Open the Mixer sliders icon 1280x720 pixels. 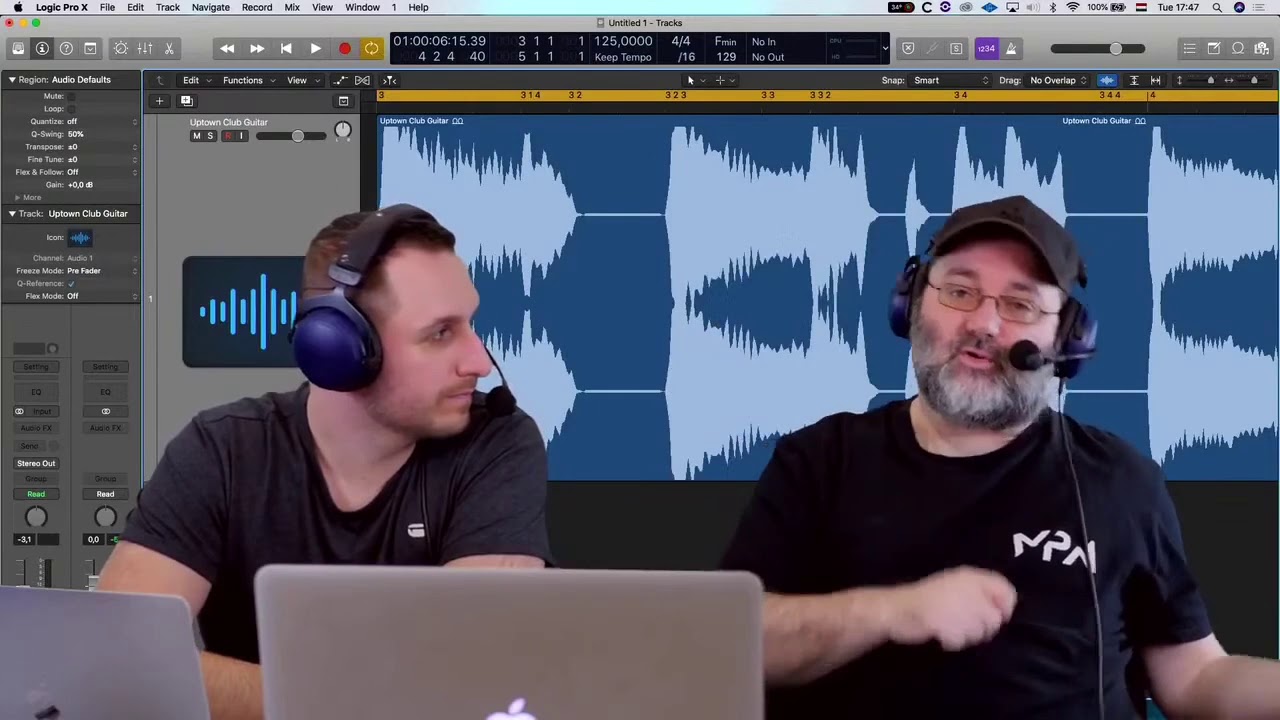coord(145,48)
